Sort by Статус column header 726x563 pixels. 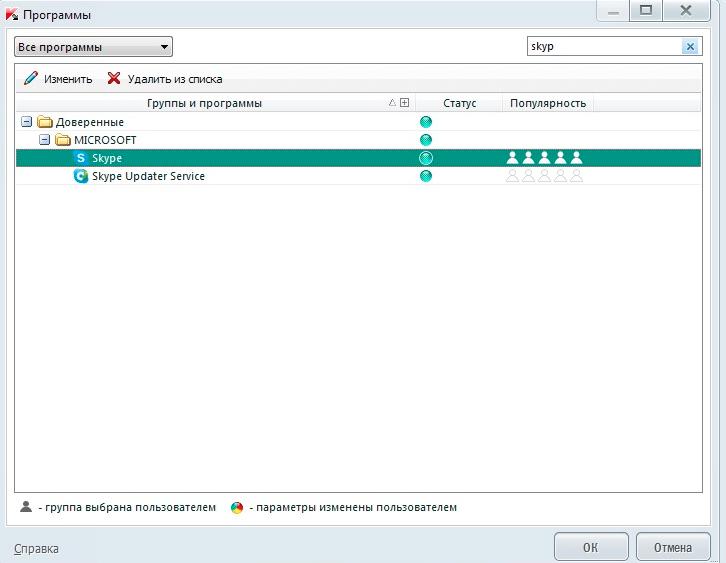click(459, 103)
